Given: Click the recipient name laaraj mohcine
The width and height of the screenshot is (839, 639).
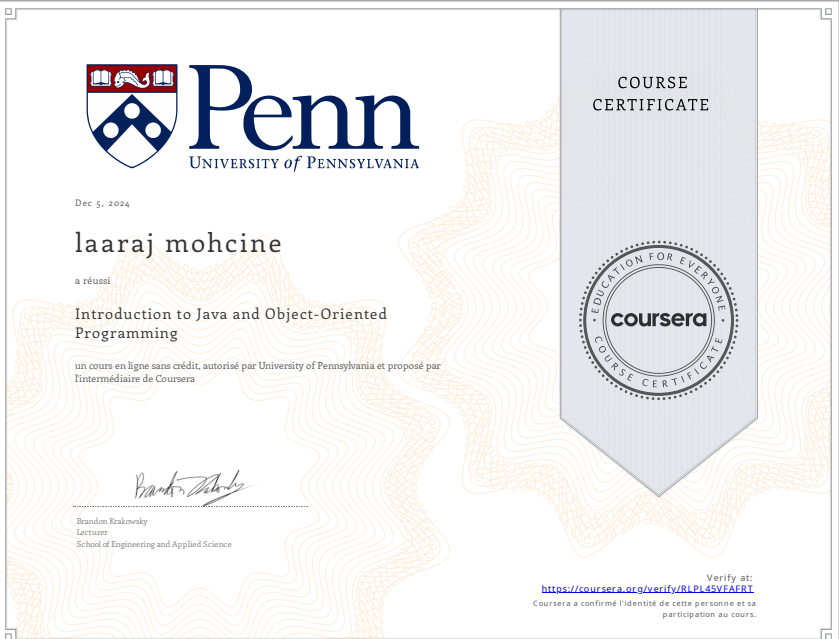Looking at the screenshot, I should [x=177, y=243].
